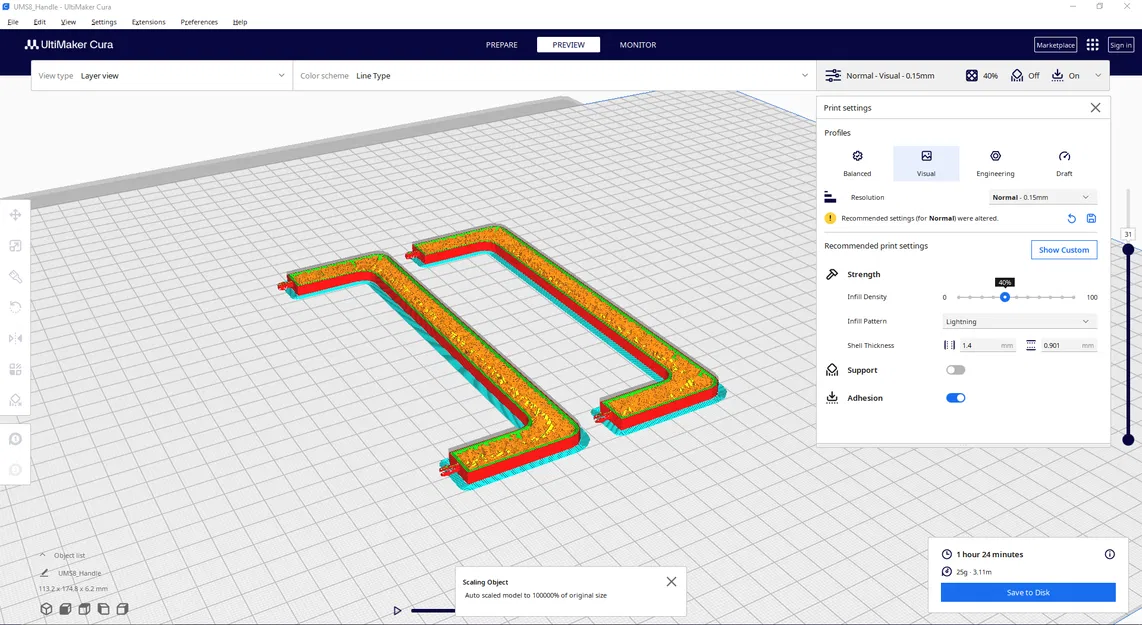The height and width of the screenshot is (625, 1142).
Task: Select the Mirror tool in left toolbar
Action: [x=15, y=338]
